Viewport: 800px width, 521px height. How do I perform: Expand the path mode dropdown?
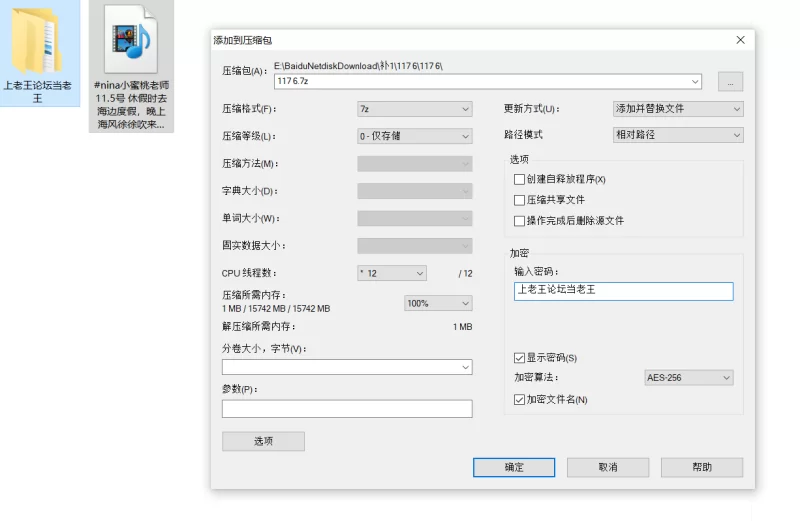(678, 135)
